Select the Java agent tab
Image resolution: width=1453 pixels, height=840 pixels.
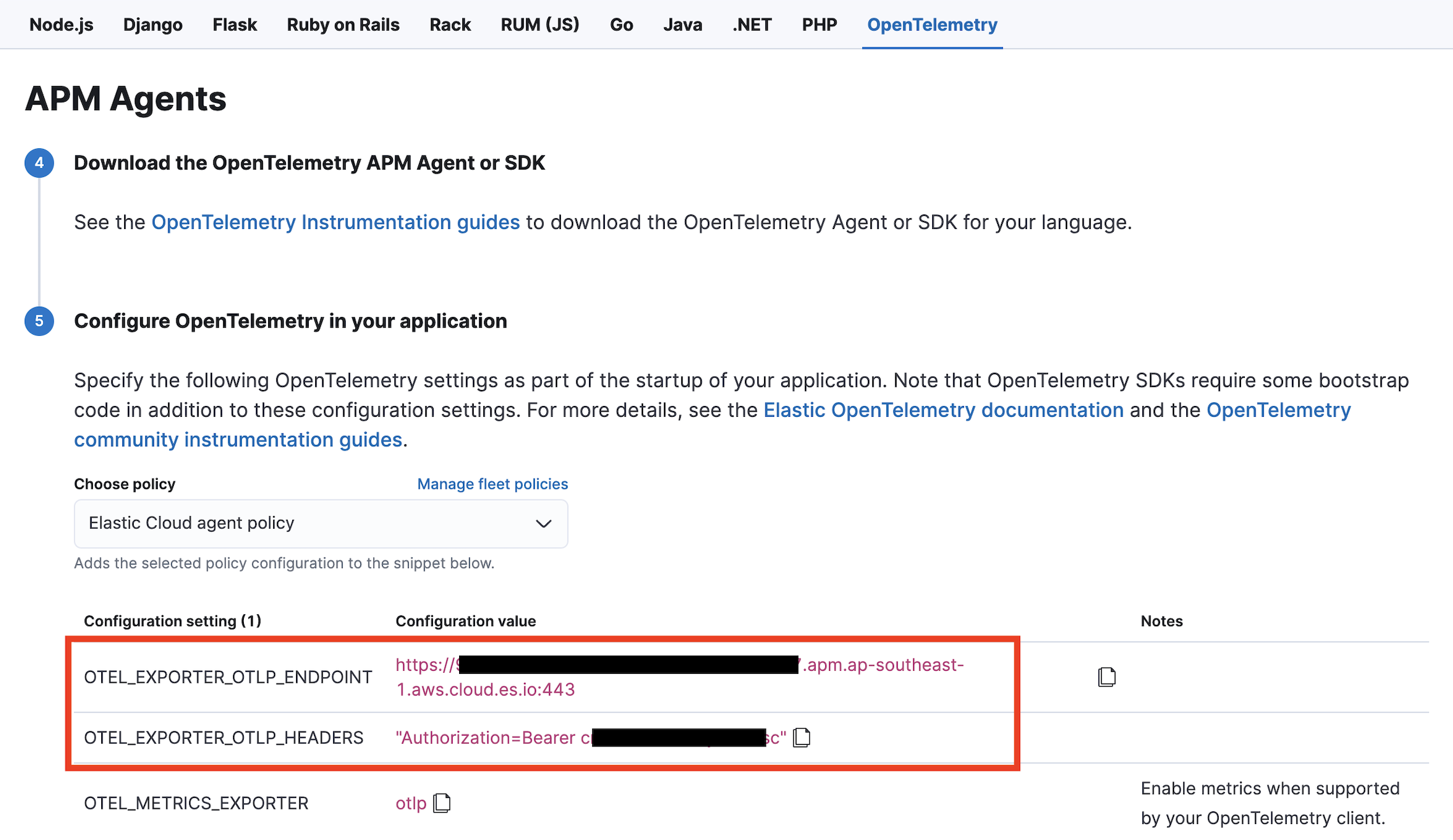683,24
